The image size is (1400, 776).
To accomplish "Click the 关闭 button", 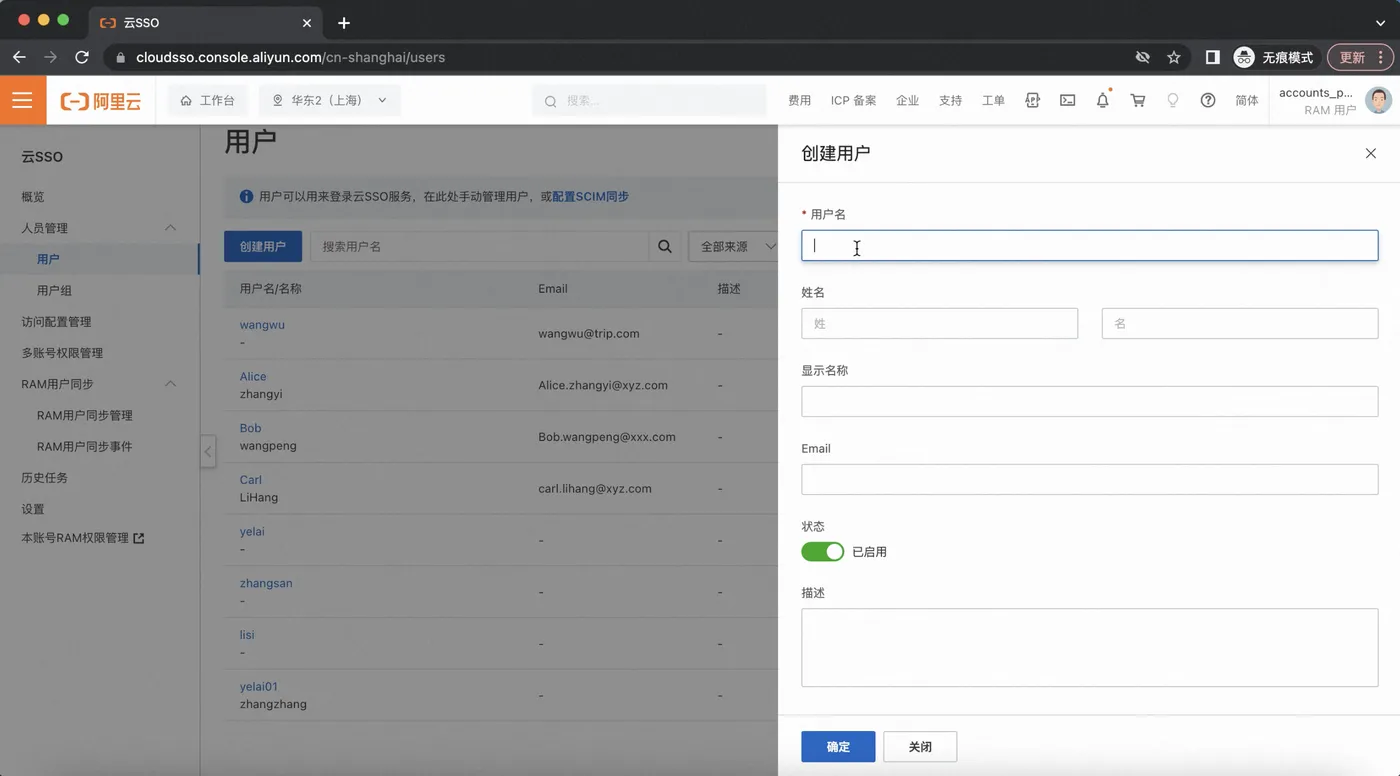I will click(x=920, y=747).
